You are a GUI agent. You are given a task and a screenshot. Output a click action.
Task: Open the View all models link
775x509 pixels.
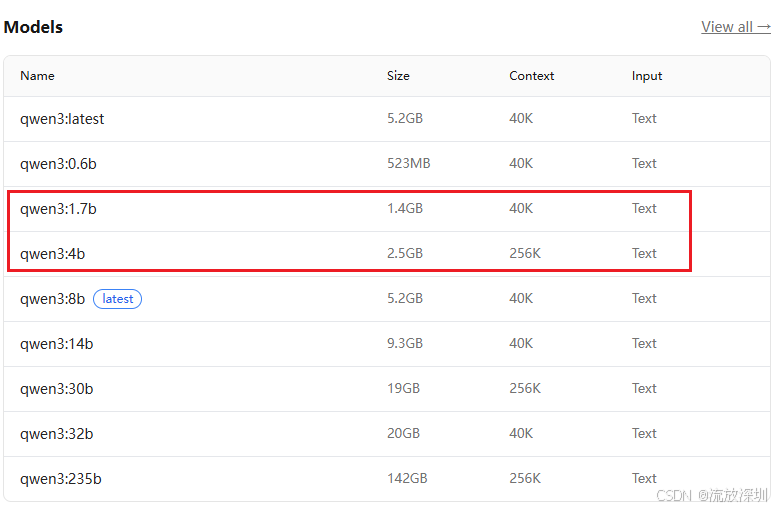735,27
